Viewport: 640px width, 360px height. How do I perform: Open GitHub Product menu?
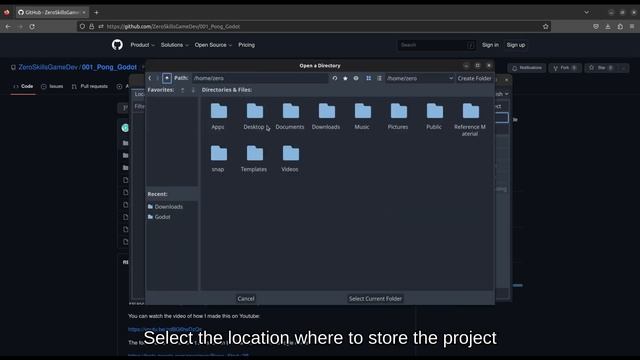pyautogui.click(x=142, y=45)
